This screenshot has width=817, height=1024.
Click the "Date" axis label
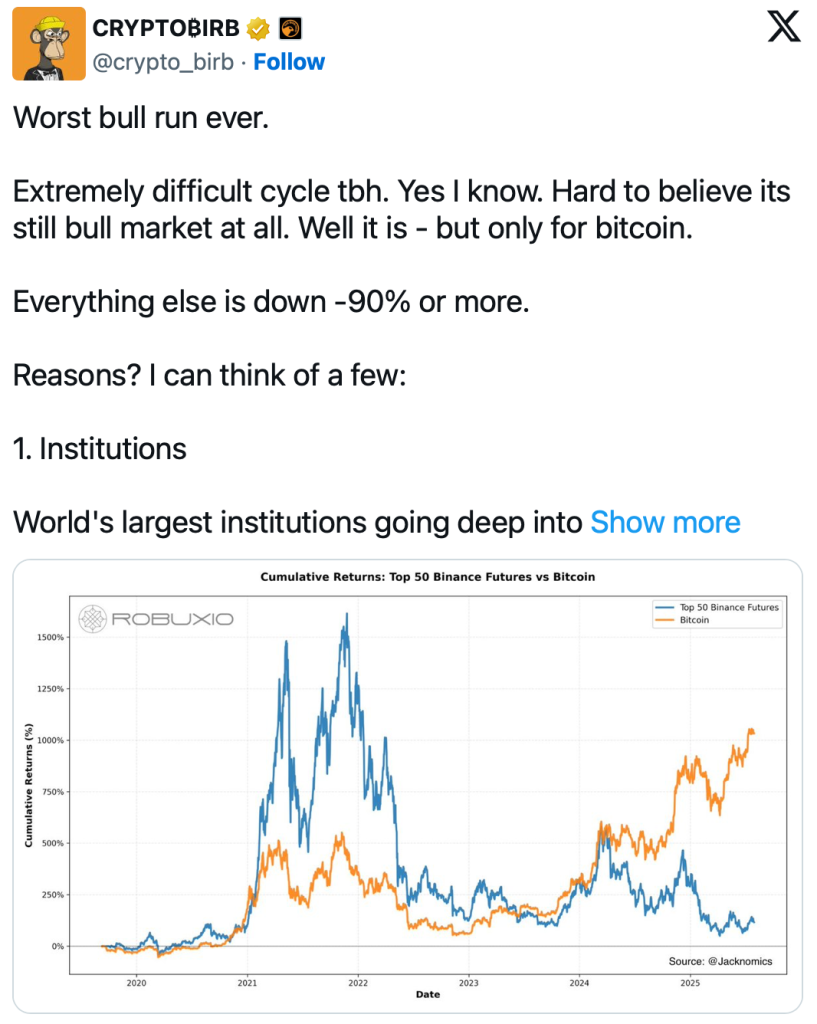pyautogui.click(x=427, y=994)
